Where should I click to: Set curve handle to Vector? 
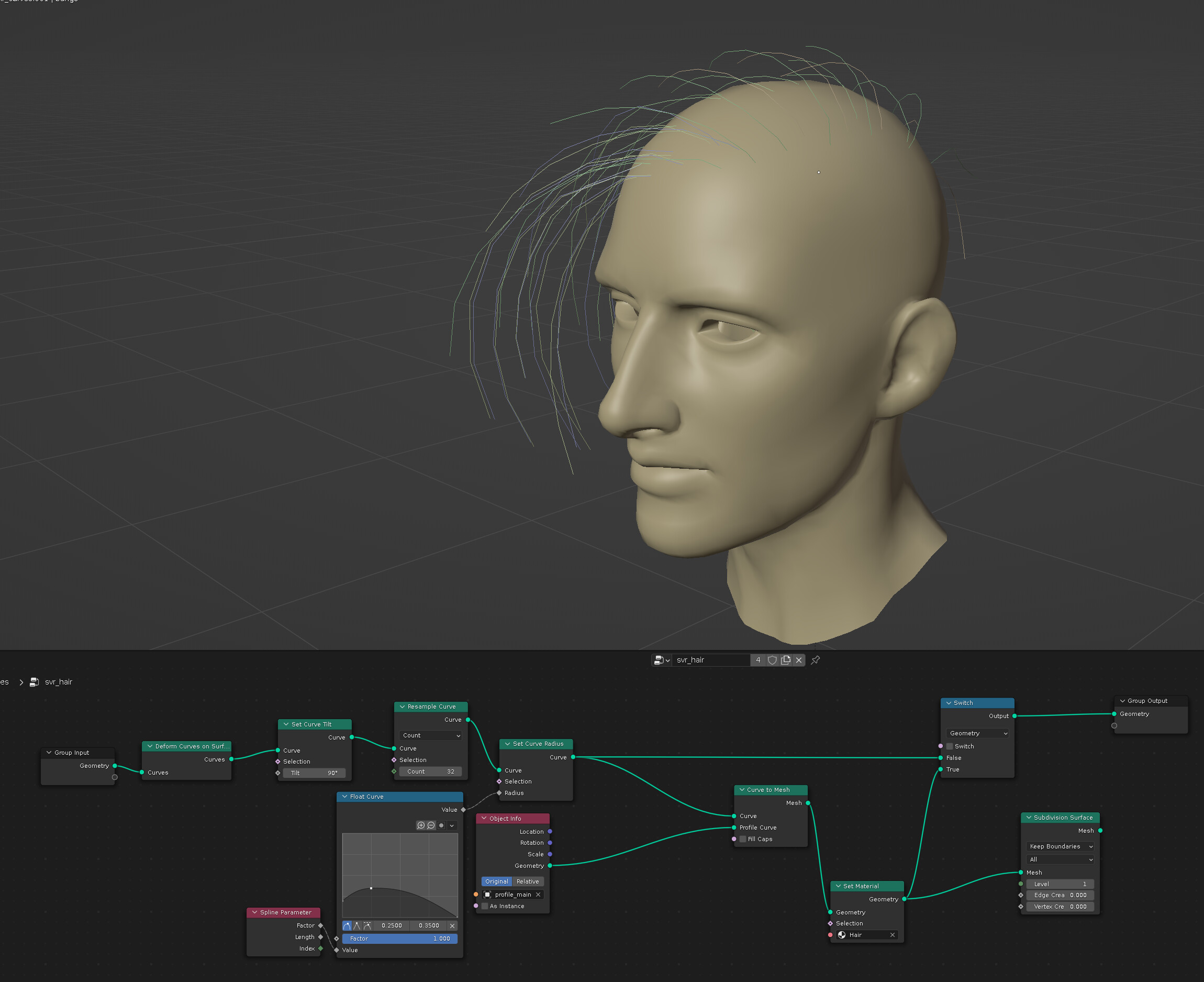356,926
